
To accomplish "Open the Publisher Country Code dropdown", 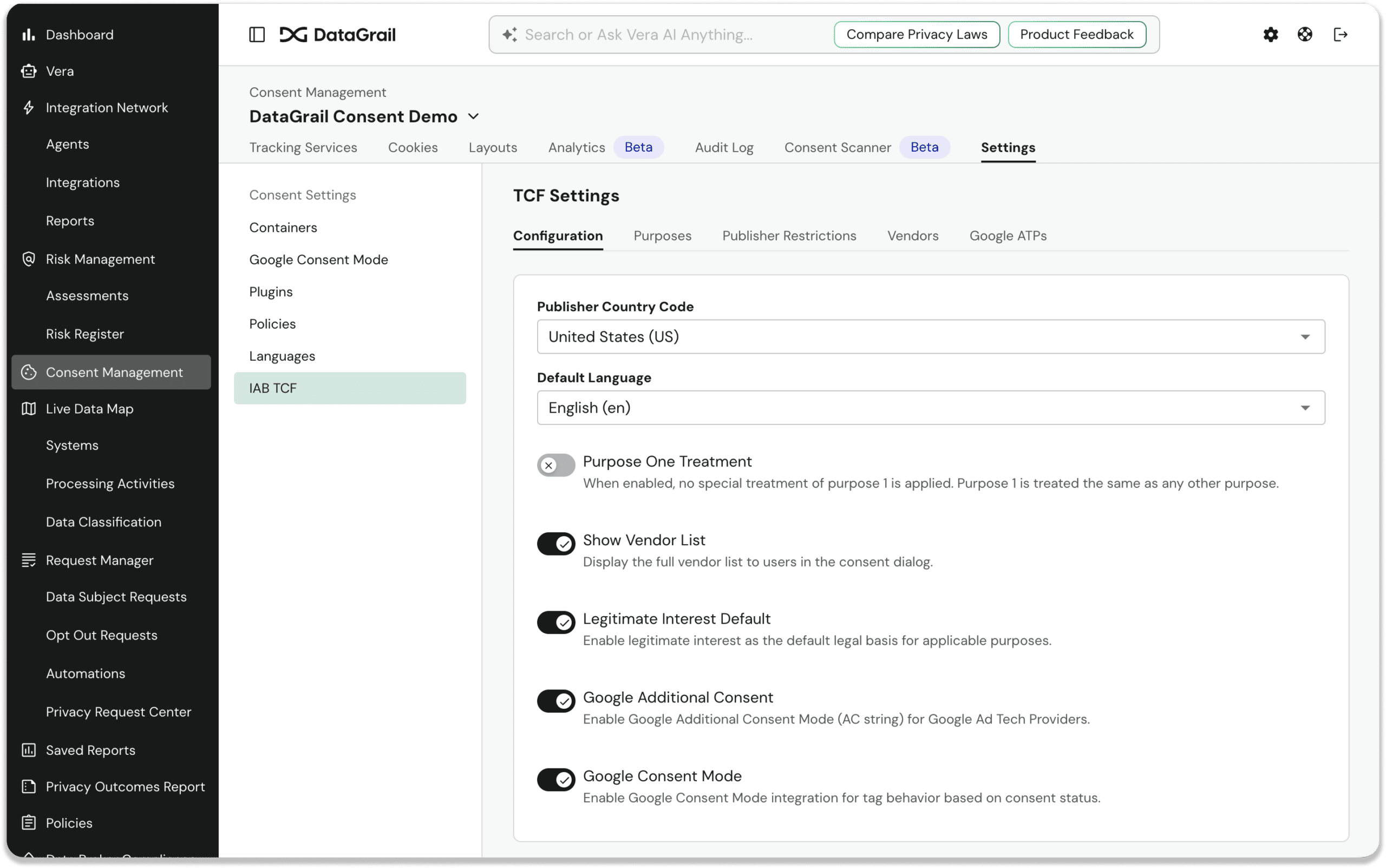I will coord(930,336).
